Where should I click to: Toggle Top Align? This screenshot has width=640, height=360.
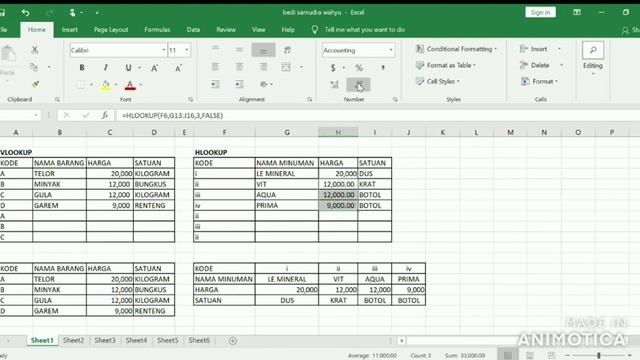[x=215, y=50]
